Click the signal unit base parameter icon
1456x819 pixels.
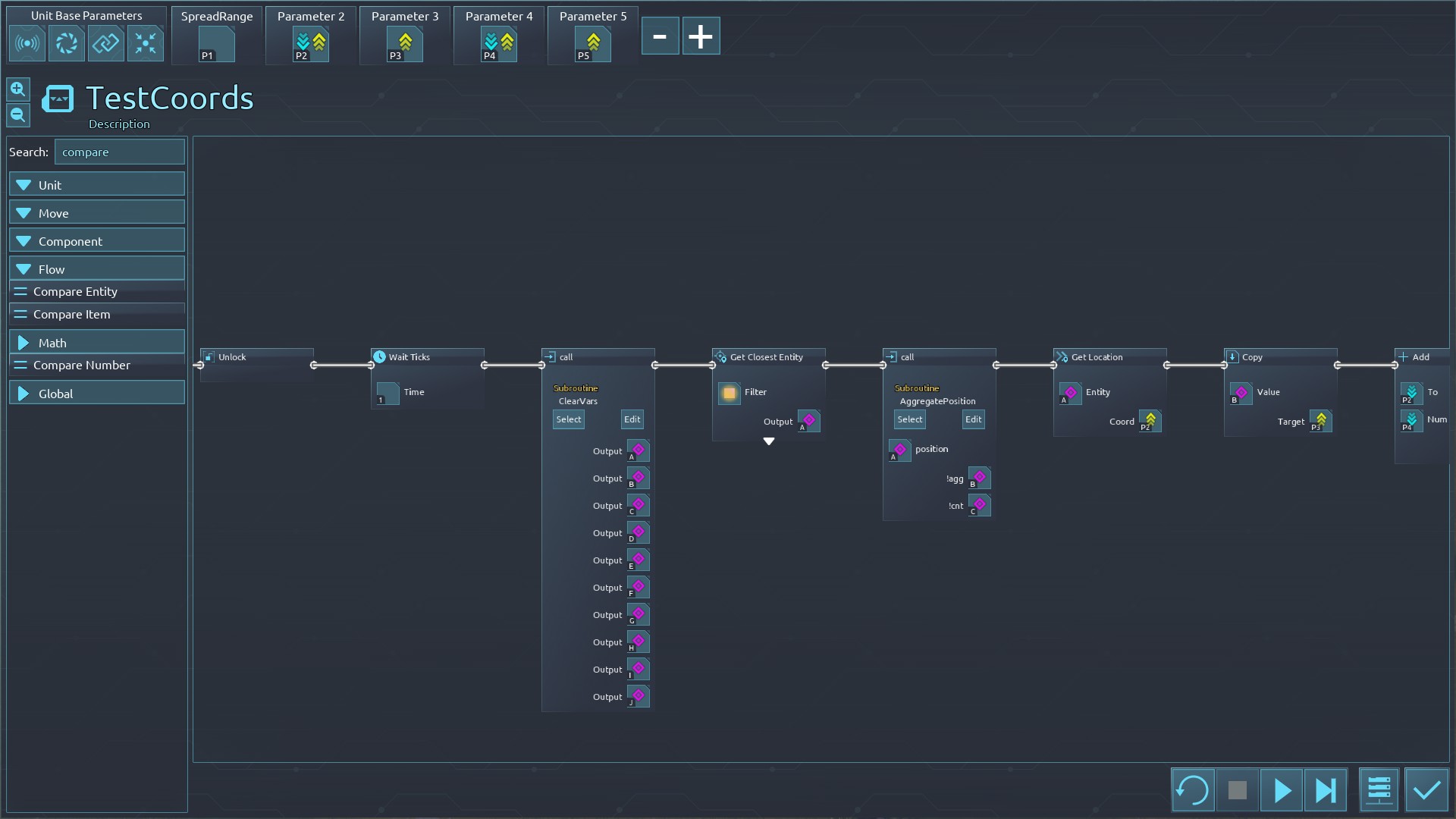(x=27, y=43)
